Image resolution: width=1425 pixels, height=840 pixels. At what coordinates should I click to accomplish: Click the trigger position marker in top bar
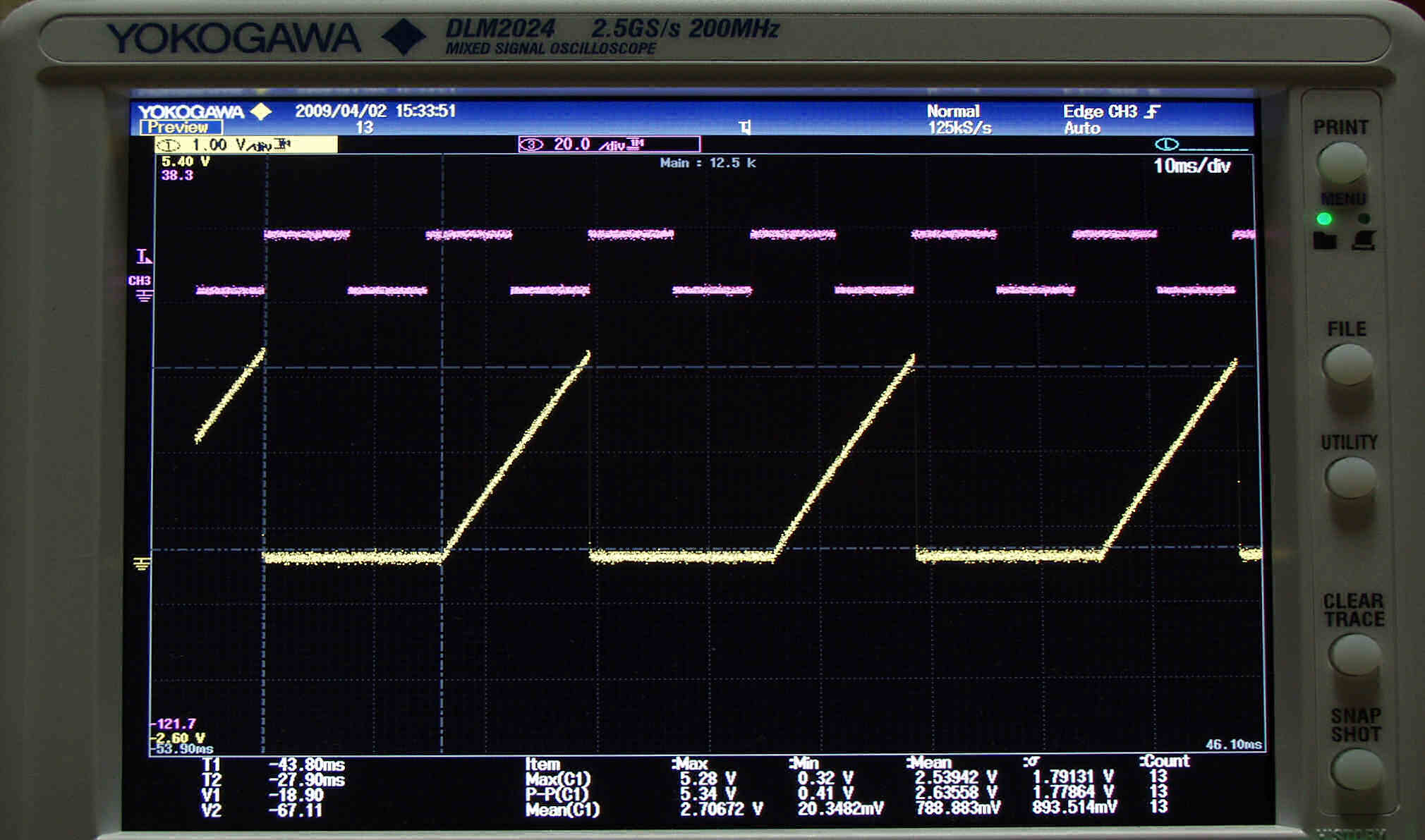tap(745, 127)
